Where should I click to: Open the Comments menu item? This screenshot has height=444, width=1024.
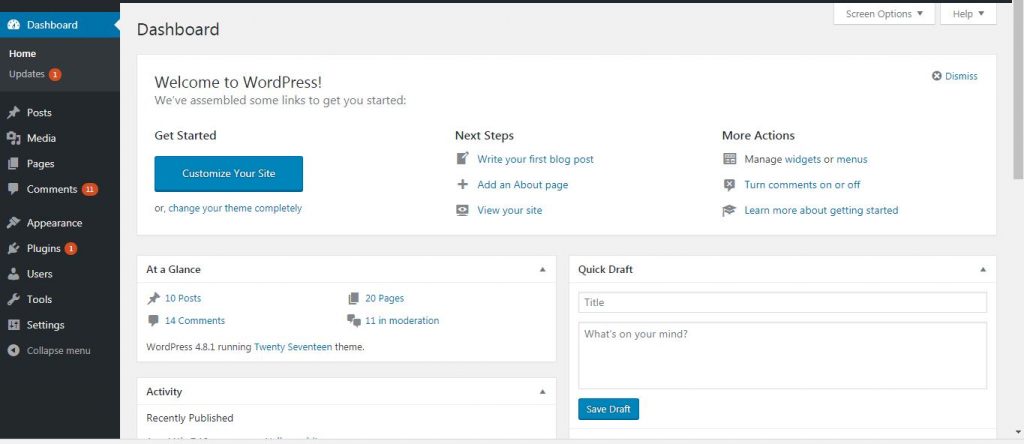[x=51, y=189]
